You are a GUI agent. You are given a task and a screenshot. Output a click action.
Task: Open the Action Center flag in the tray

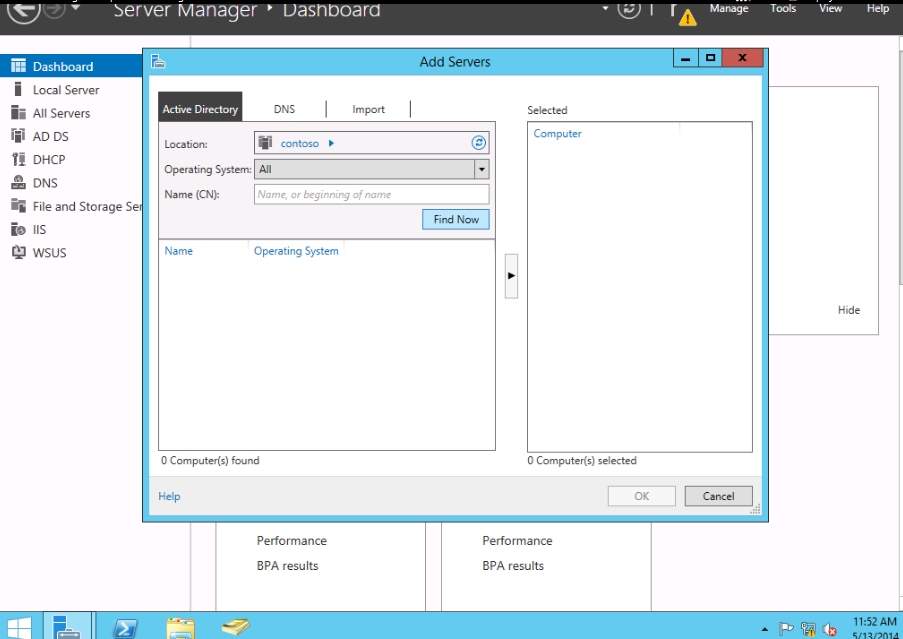(786, 629)
